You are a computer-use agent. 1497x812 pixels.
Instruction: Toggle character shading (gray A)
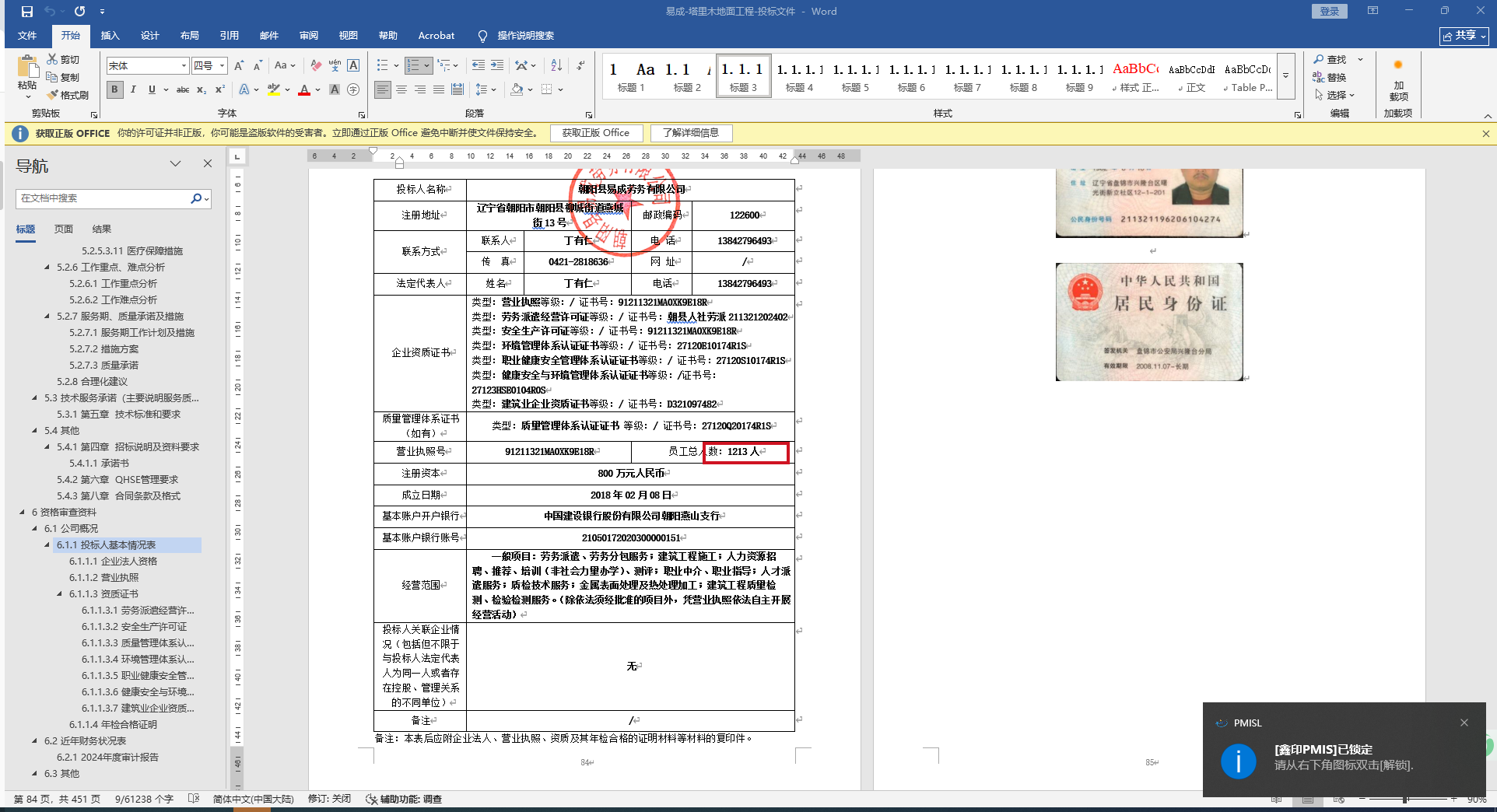(x=335, y=89)
